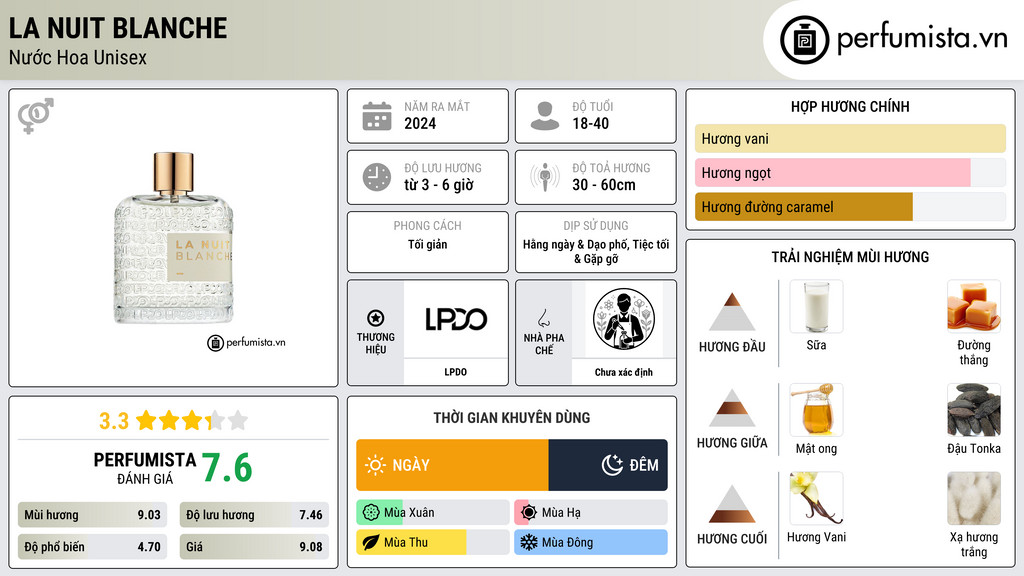Click the Trải nghiệm mùi hương heading
1024x576 pixels.
tap(850, 257)
